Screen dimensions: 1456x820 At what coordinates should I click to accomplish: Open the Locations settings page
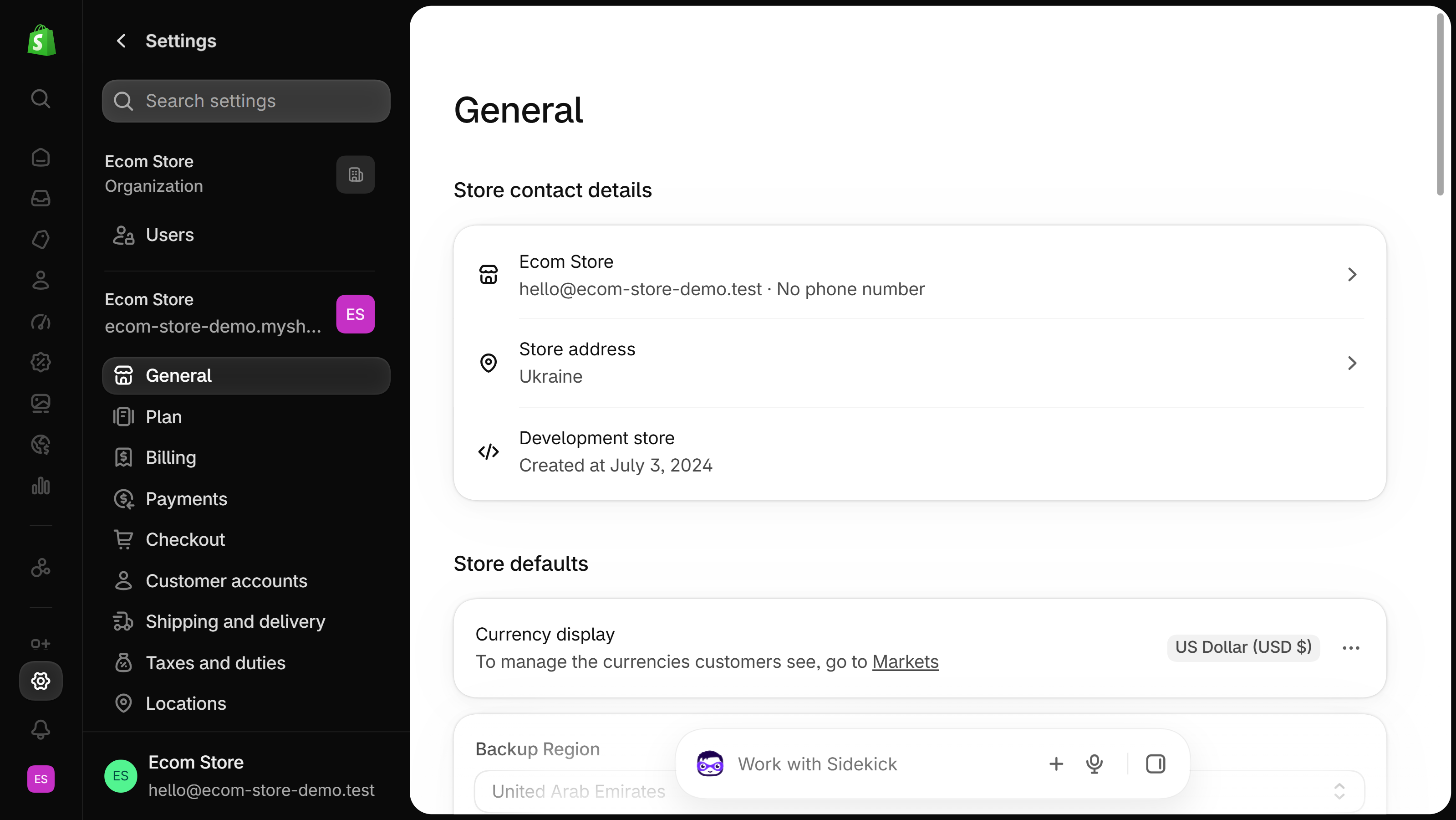click(x=246, y=703)
